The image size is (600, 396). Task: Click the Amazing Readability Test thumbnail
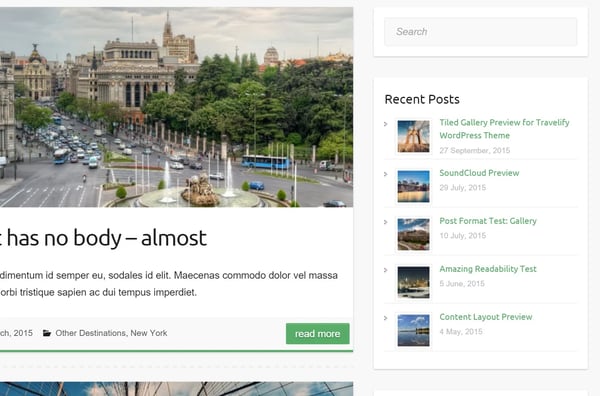click(413, 282)
